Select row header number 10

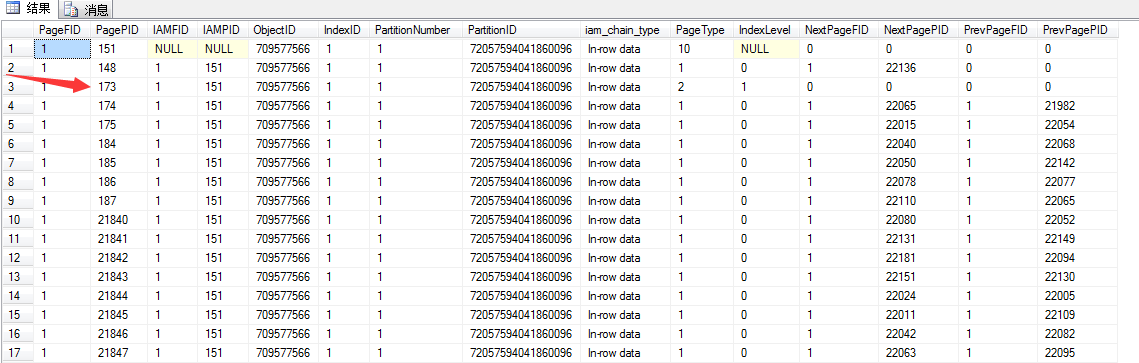tap(17, 219)
